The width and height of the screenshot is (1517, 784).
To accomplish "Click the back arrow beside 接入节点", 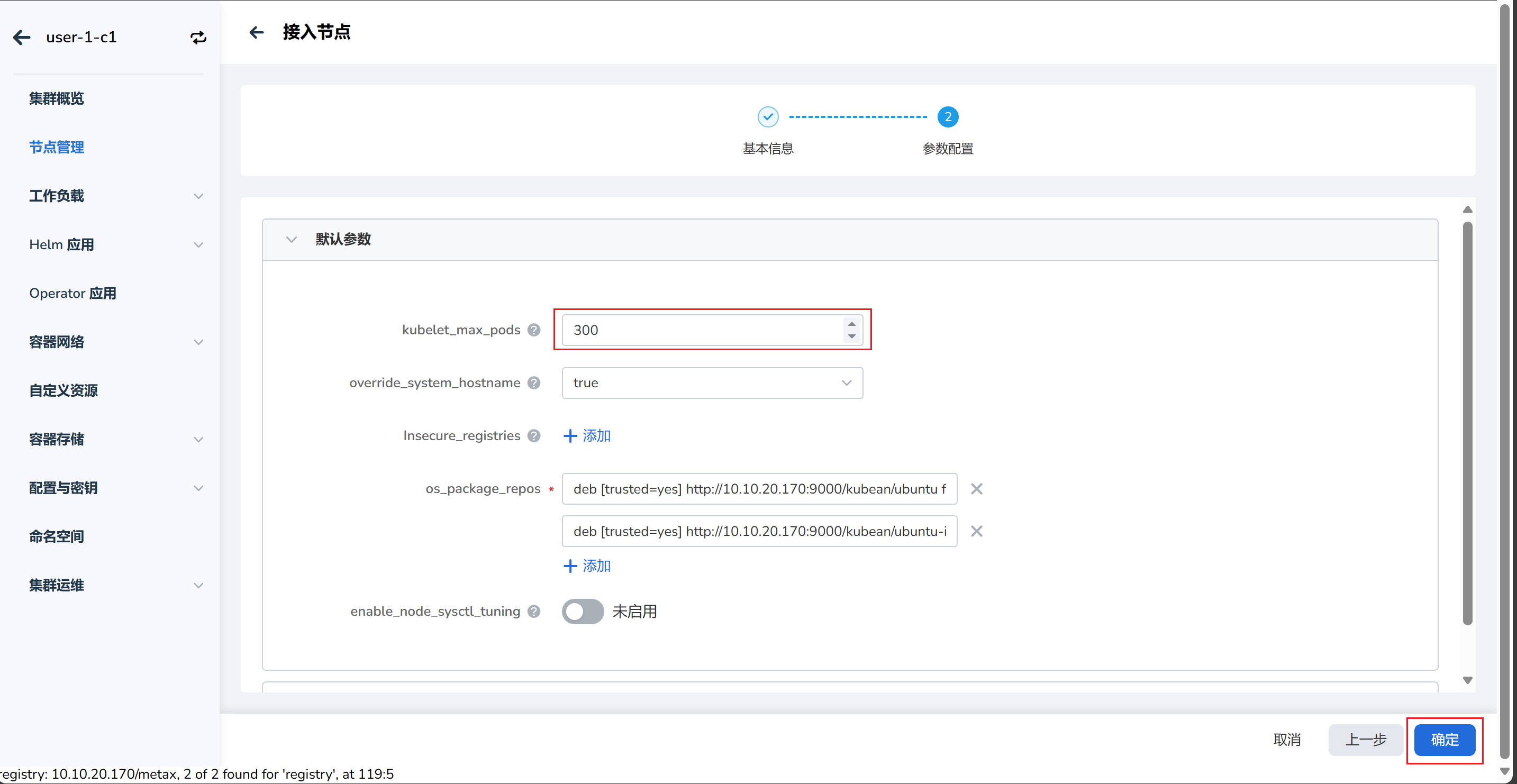I will (x=256, y=32).
